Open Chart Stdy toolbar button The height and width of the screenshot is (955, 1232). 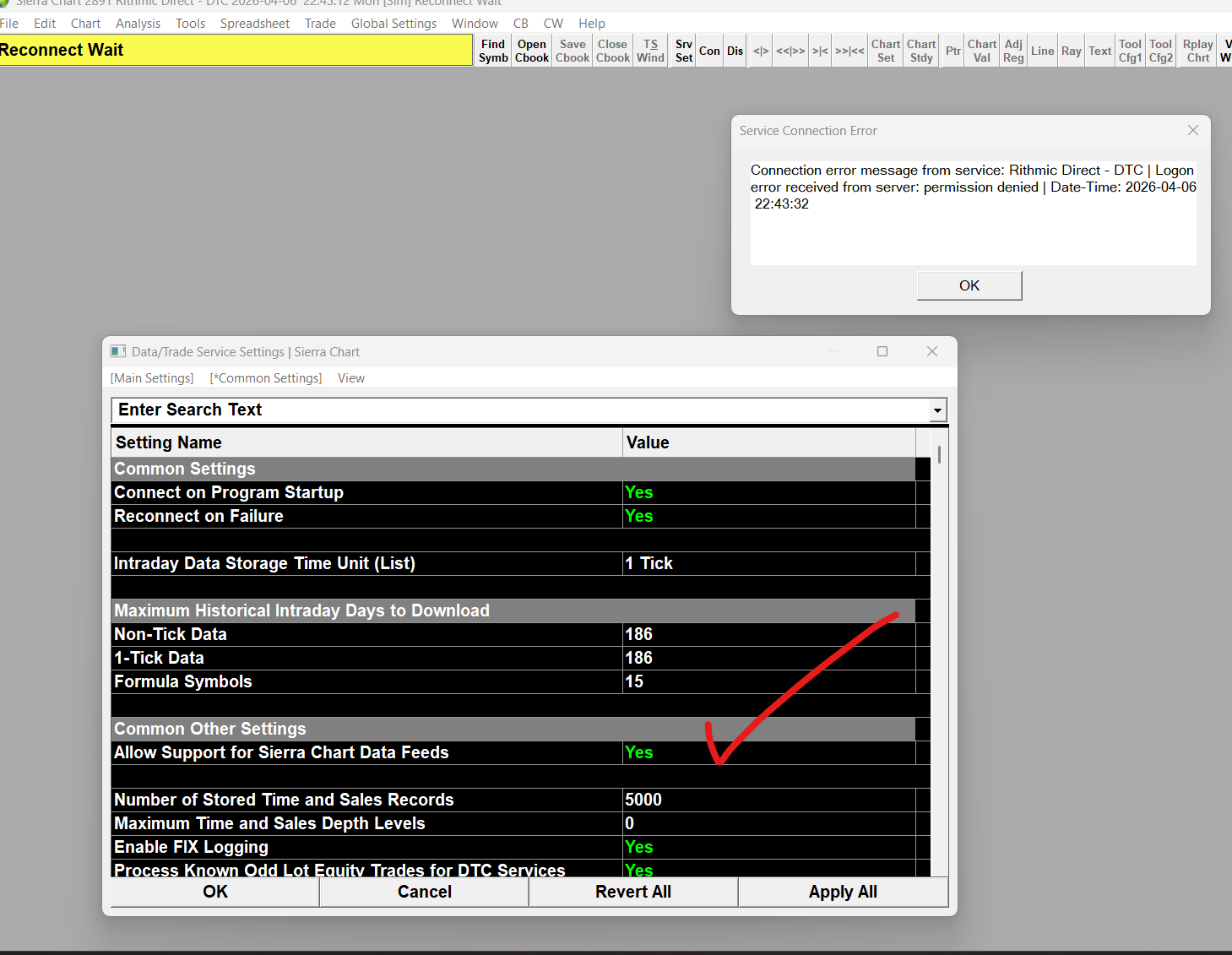pos(921,51)
